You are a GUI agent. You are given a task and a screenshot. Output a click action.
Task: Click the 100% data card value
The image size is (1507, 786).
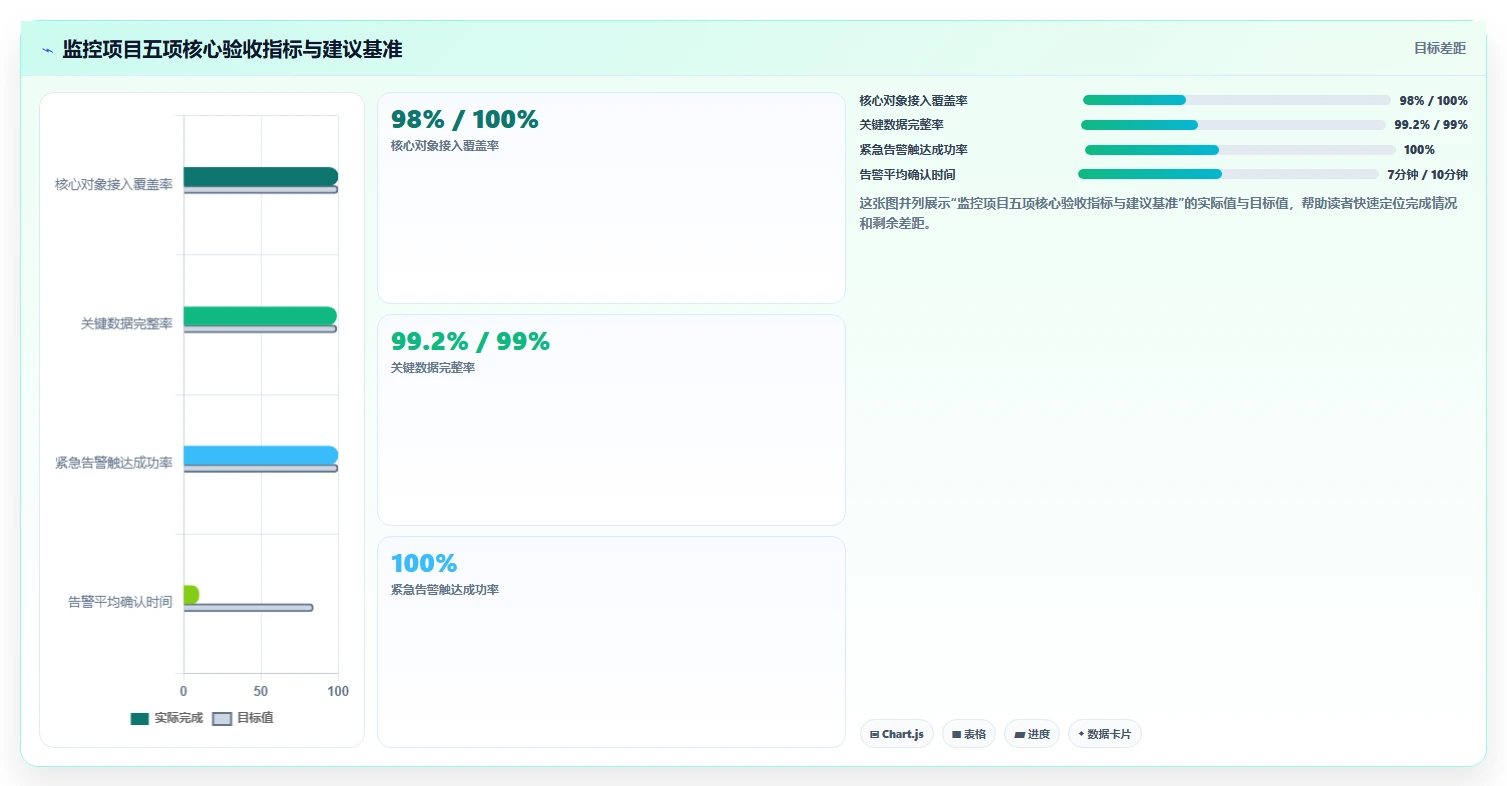[x=423, y=563]
